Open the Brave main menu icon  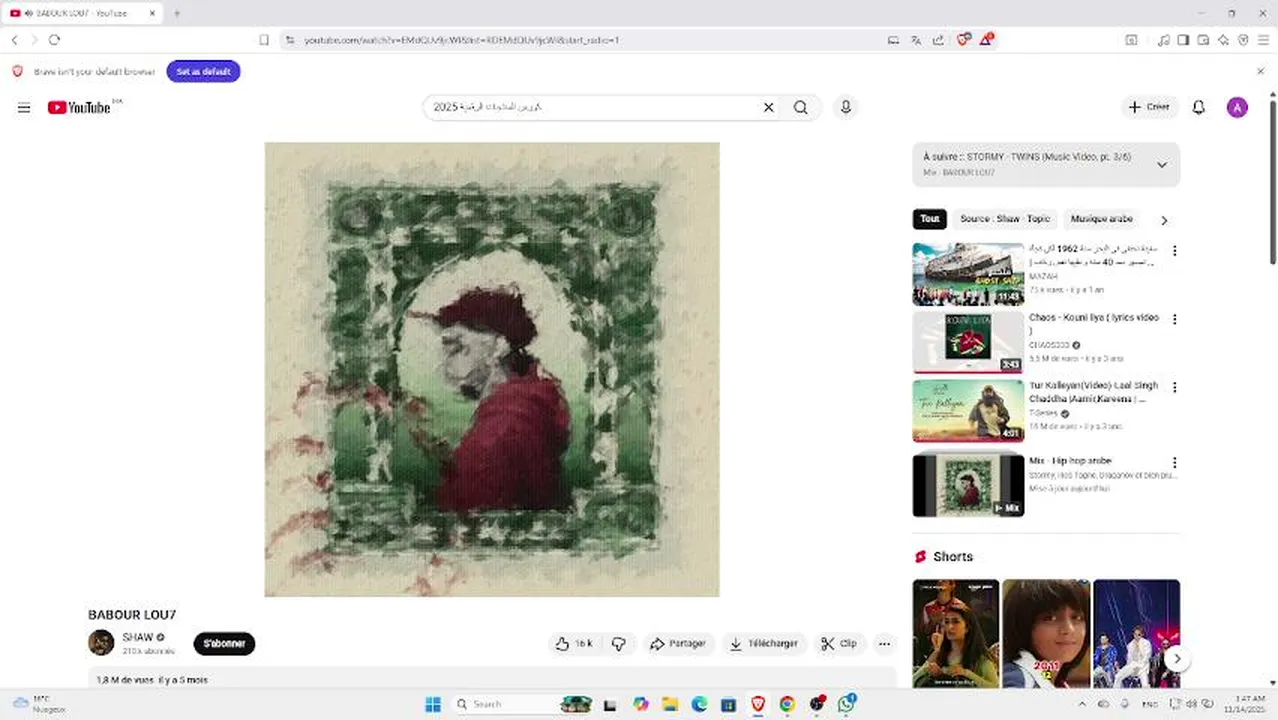coord(1264,40)
